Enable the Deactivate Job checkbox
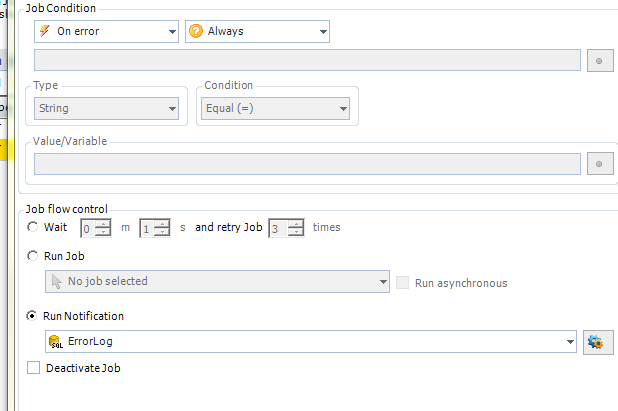The image size is (618, 411). point(34,368)
